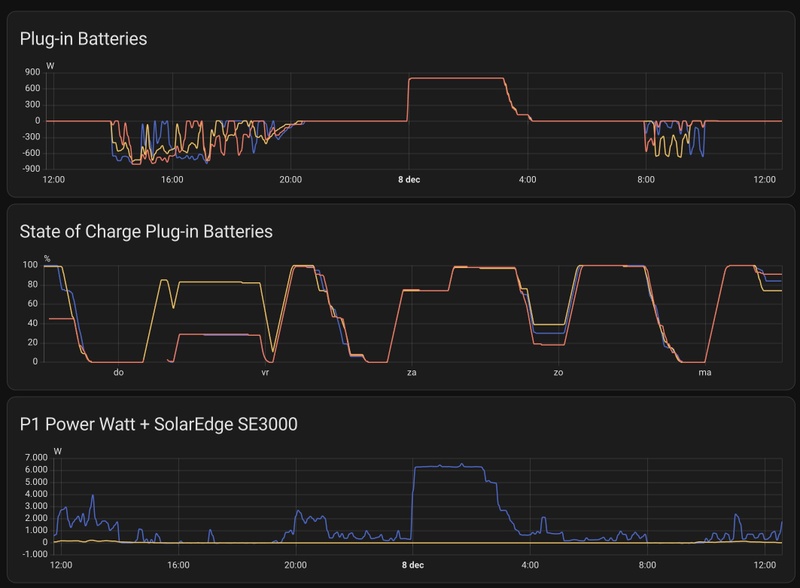
Task: Select the 'do' day label on the State of Charge axis
Action: click(x=118, y=373)
